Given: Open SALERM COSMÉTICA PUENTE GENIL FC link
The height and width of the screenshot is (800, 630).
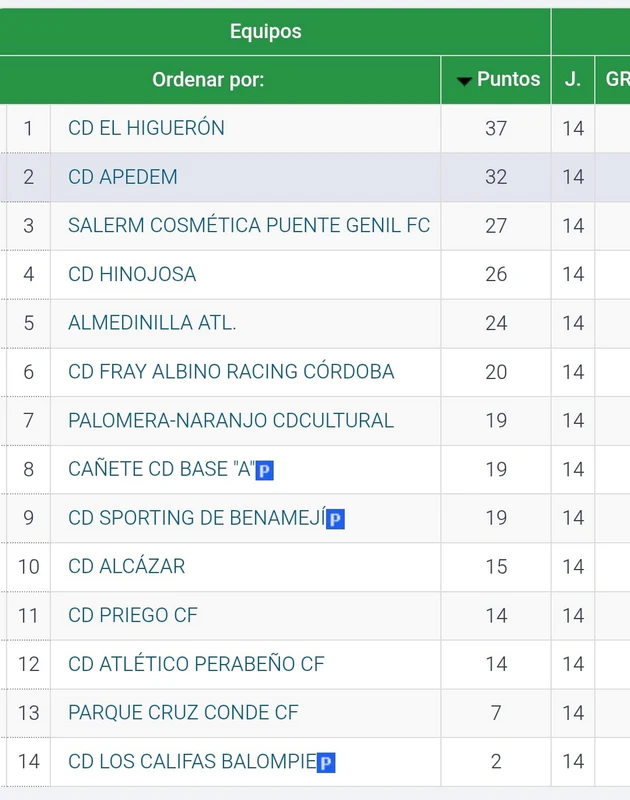Looking at the screenshot, I should click(x=249, y=226).
